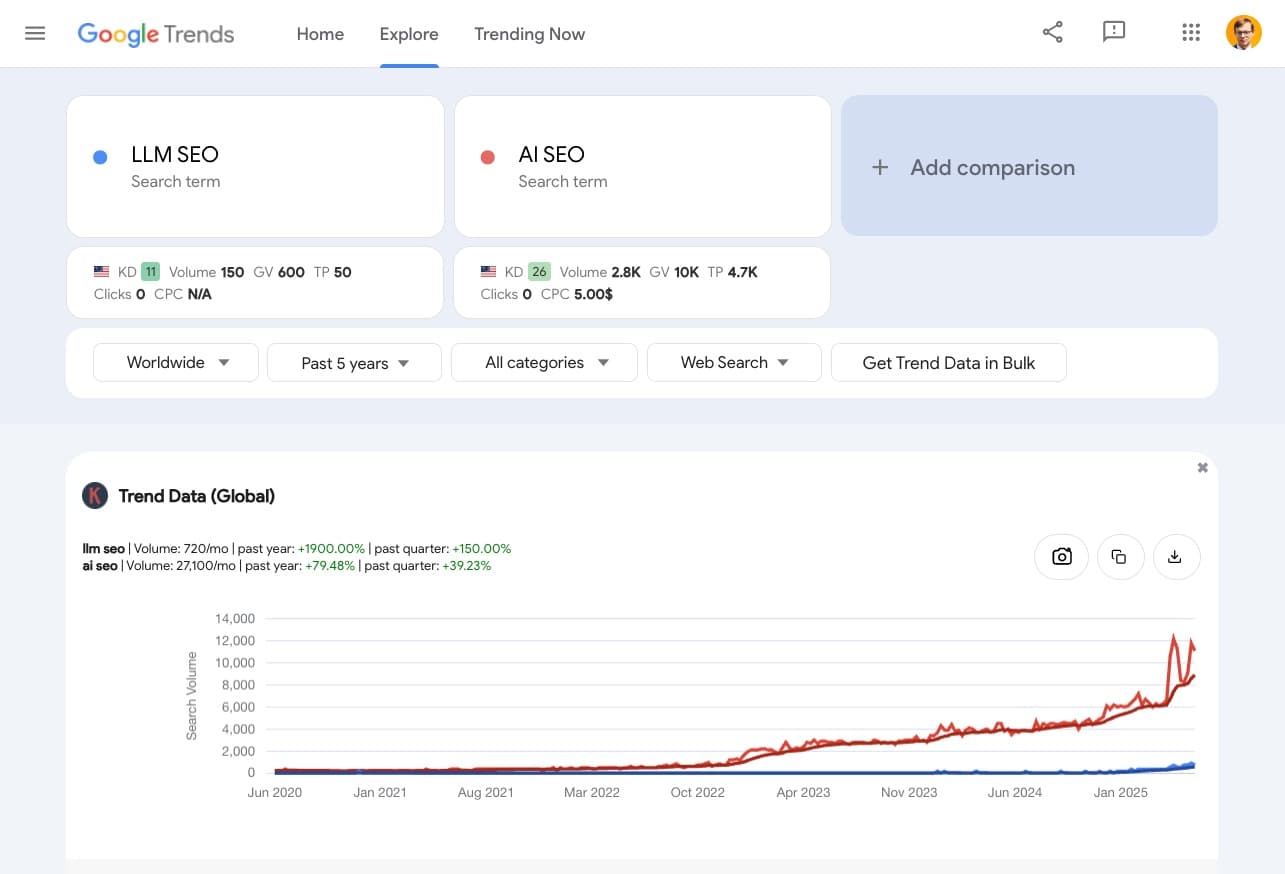This screenshot has width=1285, height=874.
Task: Click the KD 26 badge
Action: pyautogui.click(x=539, y=272)
